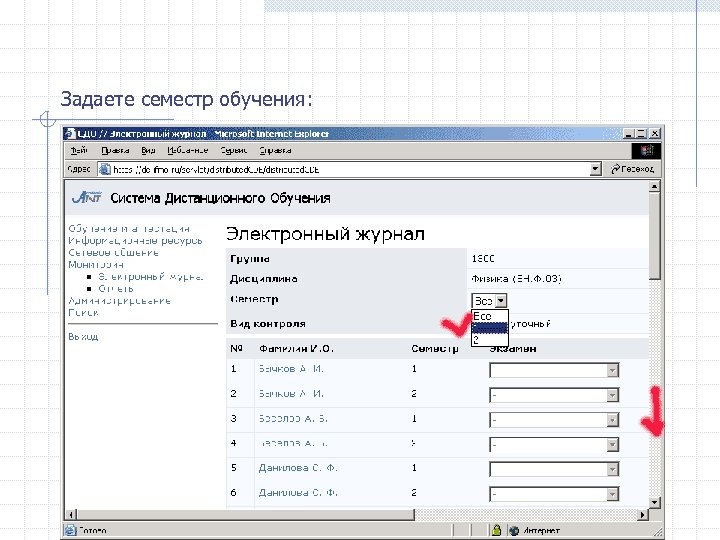Open exam grade dropdown for row 5
The image size is (720, 540).
612,469
